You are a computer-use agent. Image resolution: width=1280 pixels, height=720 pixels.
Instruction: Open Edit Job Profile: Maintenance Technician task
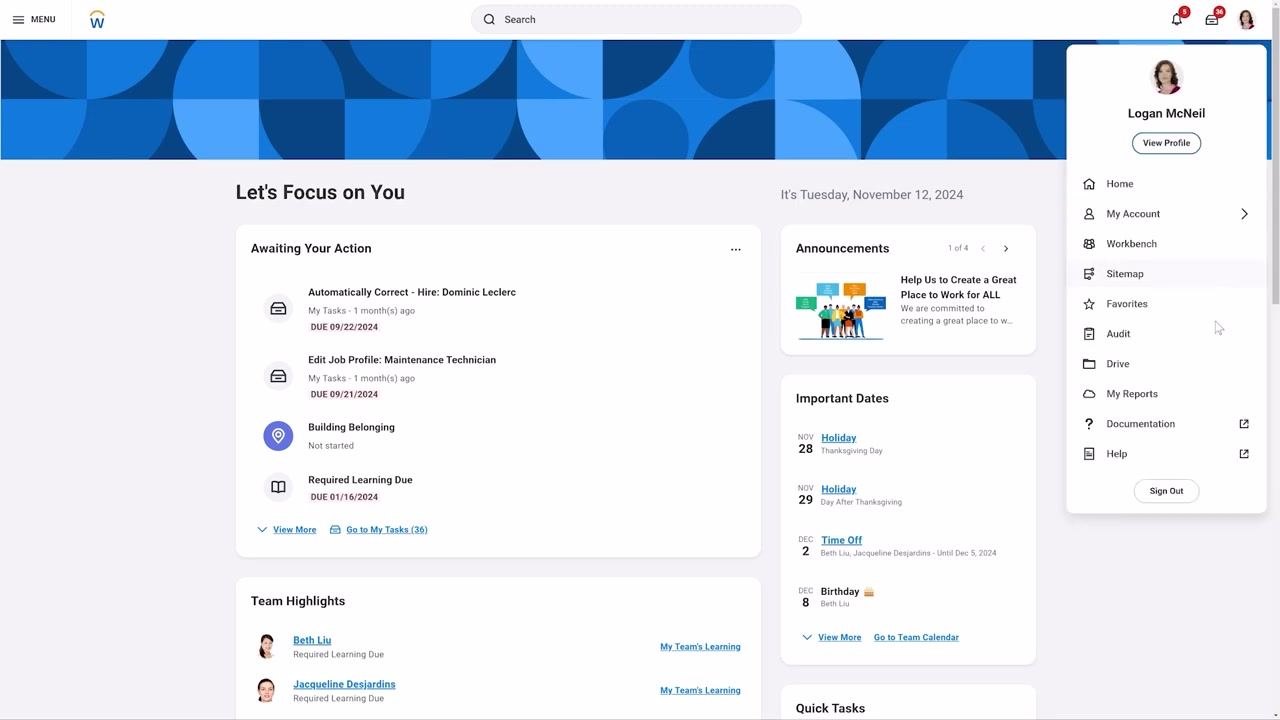[402, 360]
